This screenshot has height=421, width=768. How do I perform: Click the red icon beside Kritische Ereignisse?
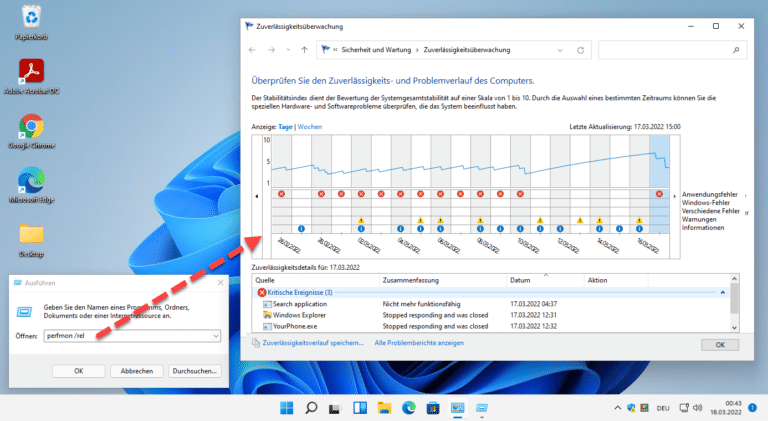pos(262,292)
